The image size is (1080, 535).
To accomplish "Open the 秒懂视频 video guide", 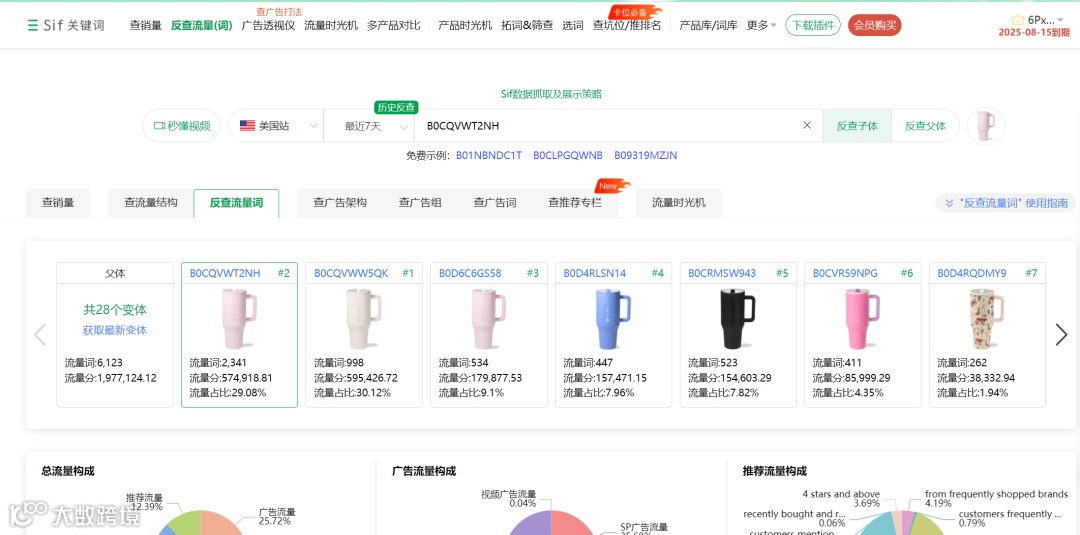I will click(181, 126).
